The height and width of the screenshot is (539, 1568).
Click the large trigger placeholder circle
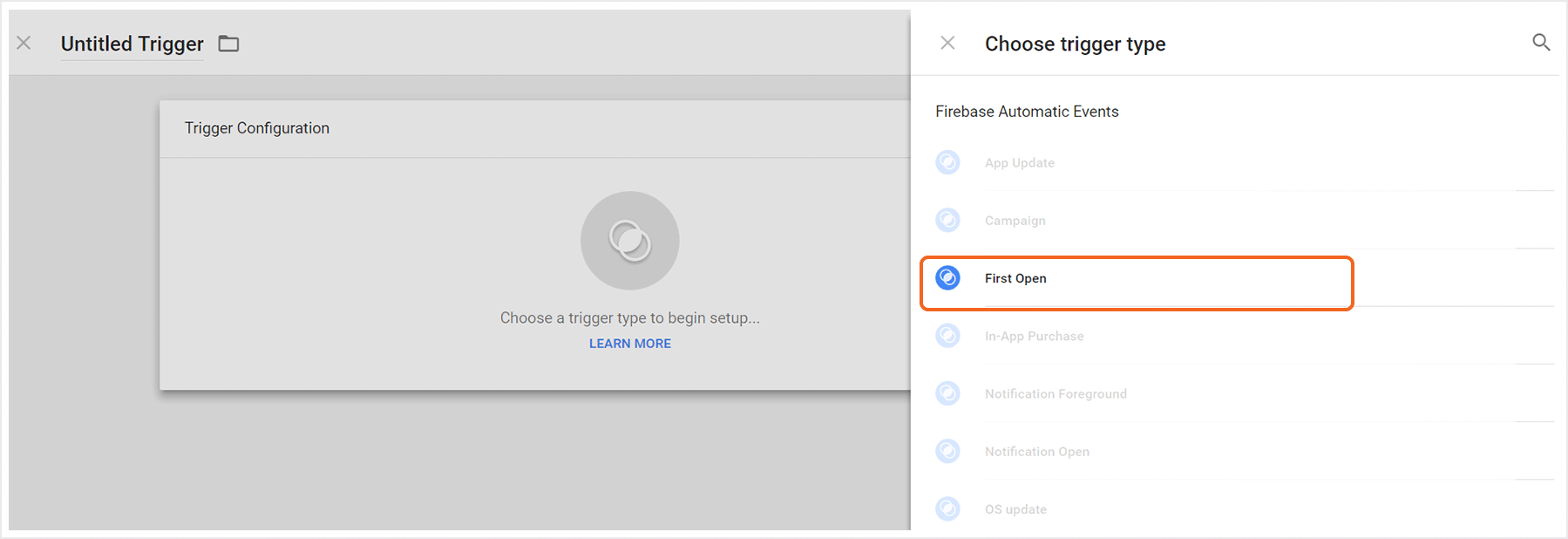point(629,241)
